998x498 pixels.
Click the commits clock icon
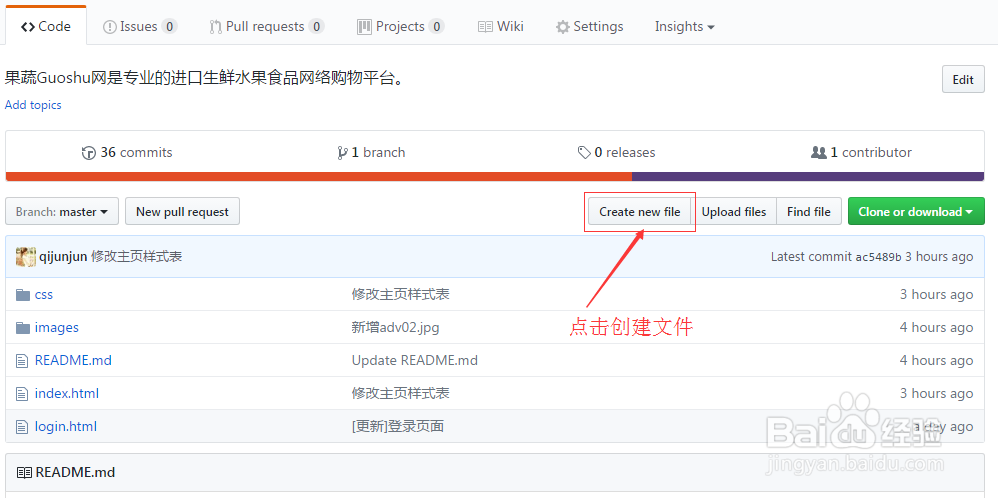click(88, 153)
